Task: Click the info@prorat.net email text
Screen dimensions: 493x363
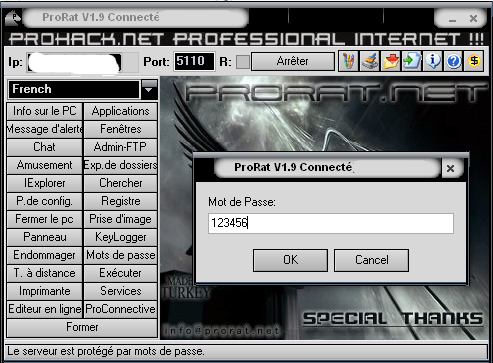Action: click(221, 331)
